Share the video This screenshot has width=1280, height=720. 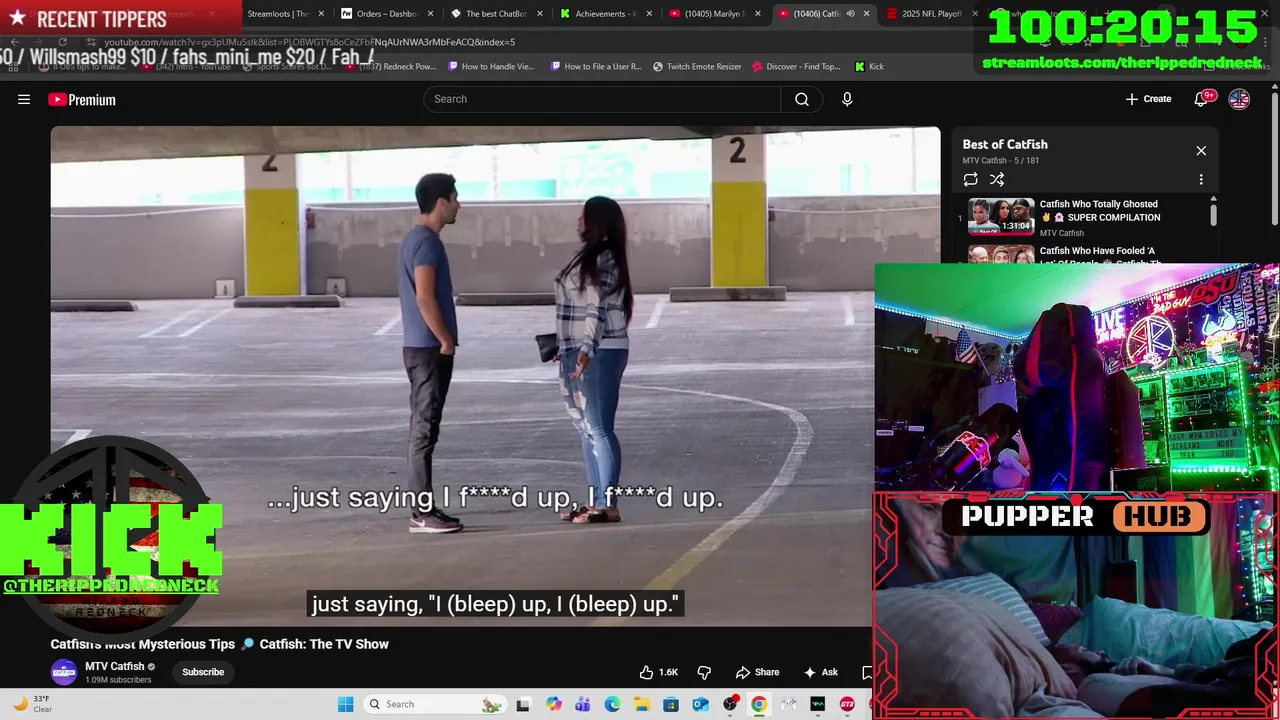point(757,672)
